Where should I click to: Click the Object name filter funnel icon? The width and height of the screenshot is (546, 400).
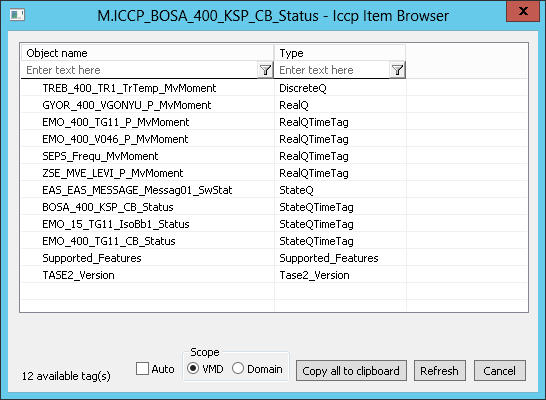tap(265, 70)
